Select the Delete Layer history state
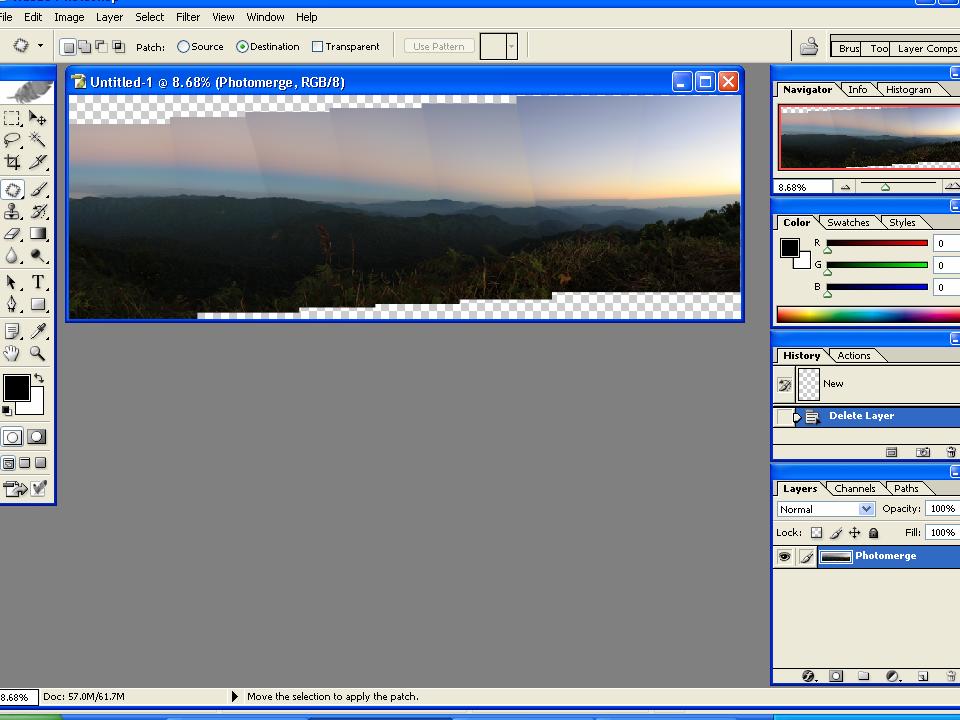 click(x=860, y=416)
